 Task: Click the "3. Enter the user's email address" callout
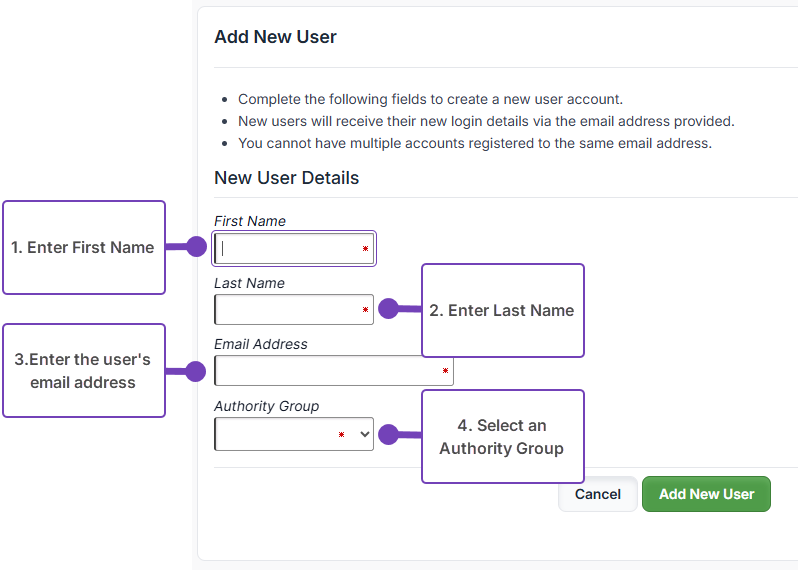pyautogui.click(x=83, y=370)
